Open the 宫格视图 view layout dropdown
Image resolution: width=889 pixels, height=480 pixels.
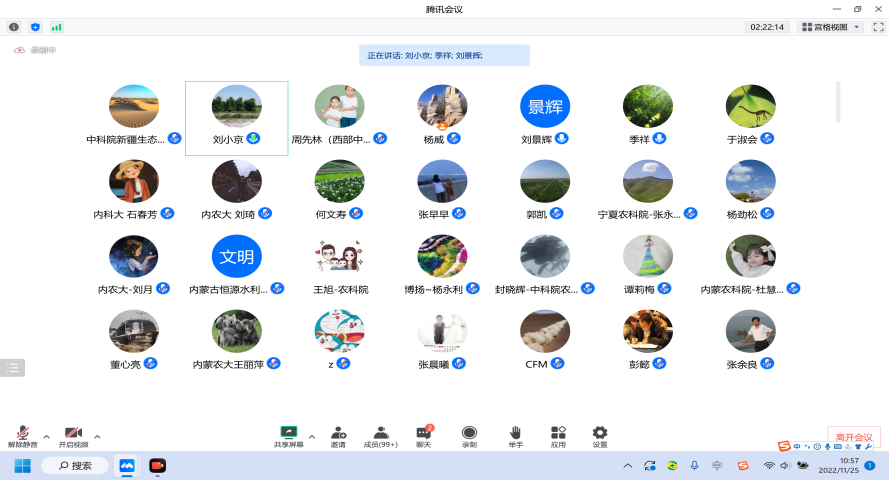[x=830, y=27]
